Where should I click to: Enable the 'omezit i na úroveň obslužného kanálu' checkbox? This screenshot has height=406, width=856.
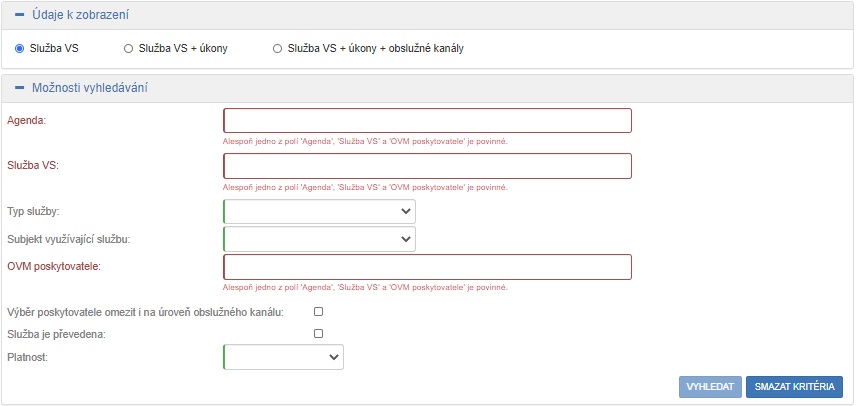[319, 312]
